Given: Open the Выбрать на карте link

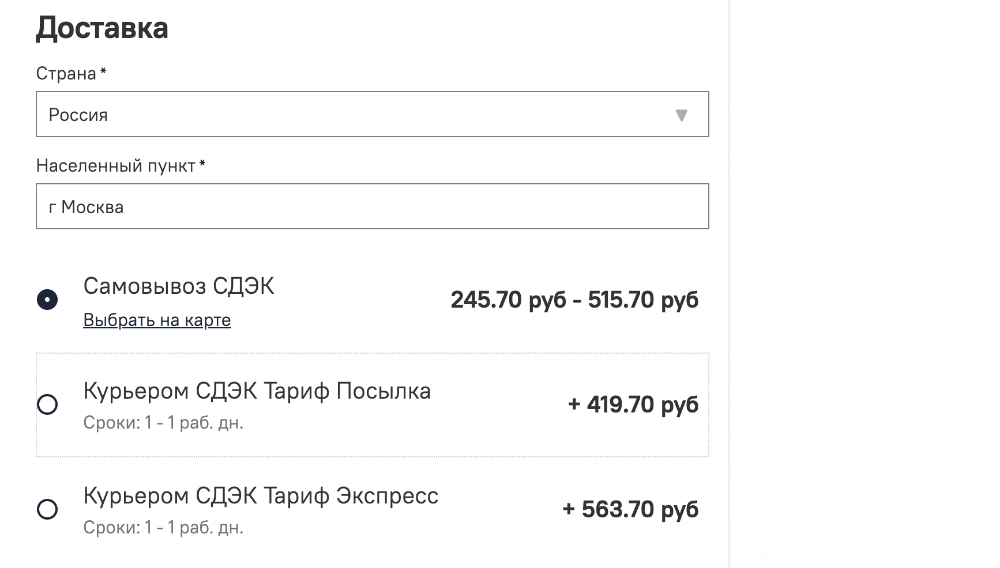Looking at the screenshot, I should [157, 321].
